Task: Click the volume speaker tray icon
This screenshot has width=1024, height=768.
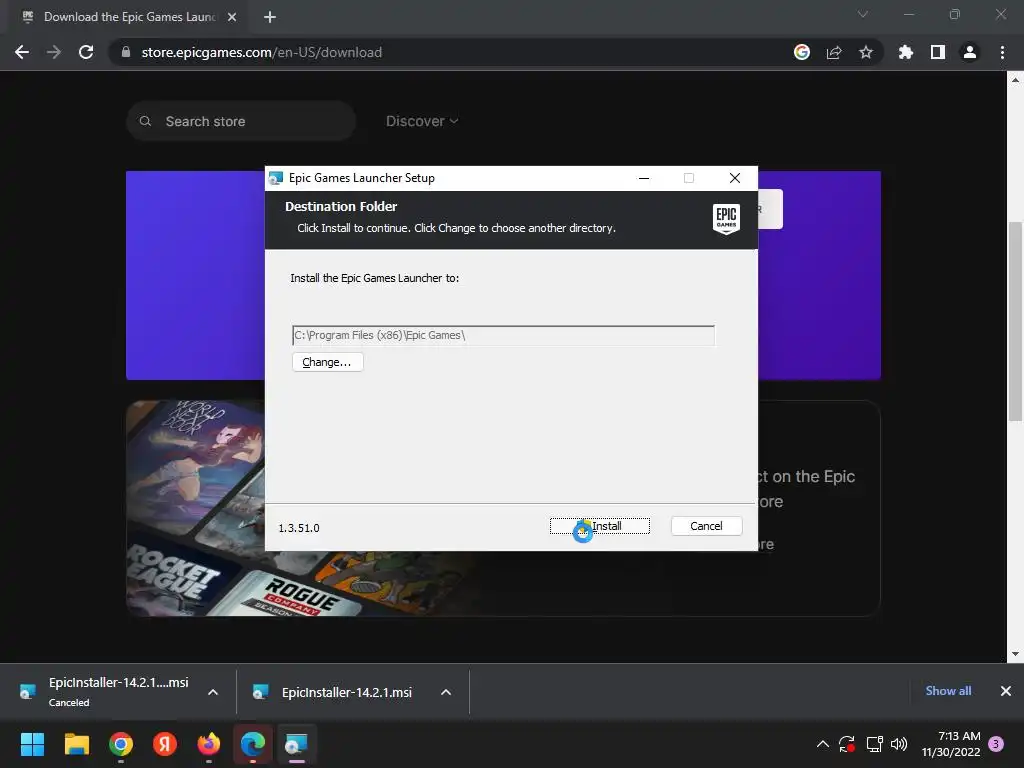Action: (899, 744)
